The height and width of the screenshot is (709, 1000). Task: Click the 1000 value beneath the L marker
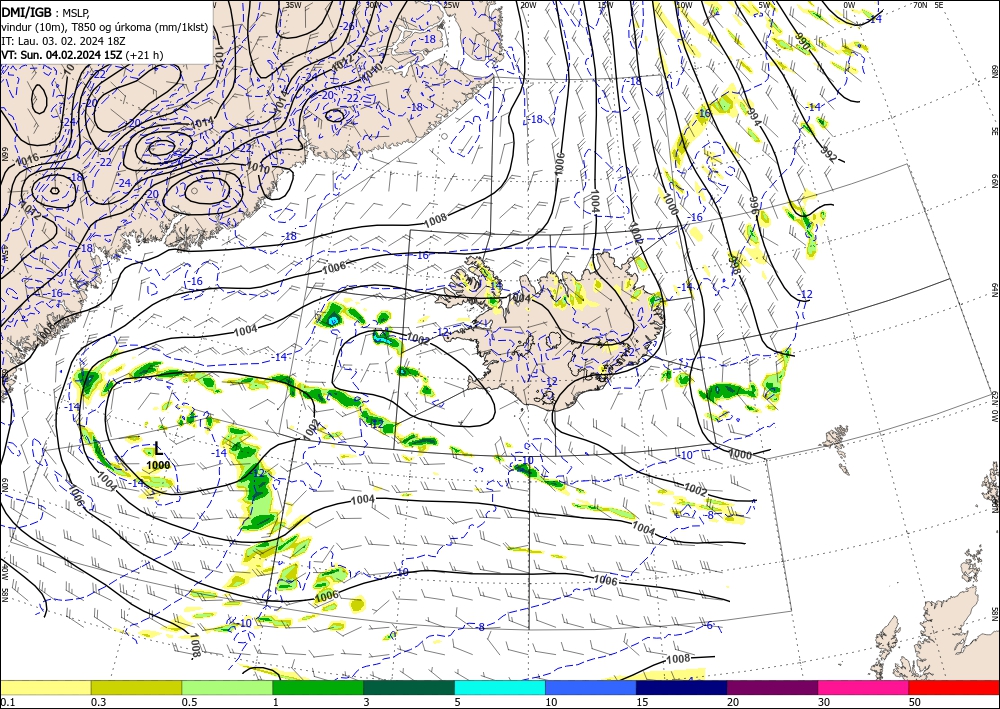pos(158,465)
